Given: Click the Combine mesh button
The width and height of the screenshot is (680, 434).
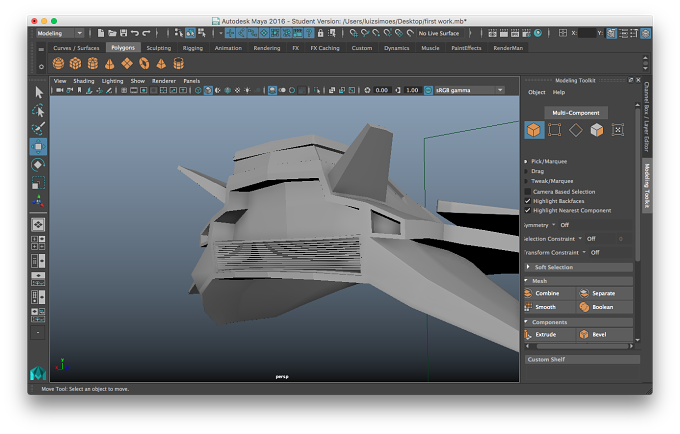Looking at the screenshot, I should pos(549,294).
